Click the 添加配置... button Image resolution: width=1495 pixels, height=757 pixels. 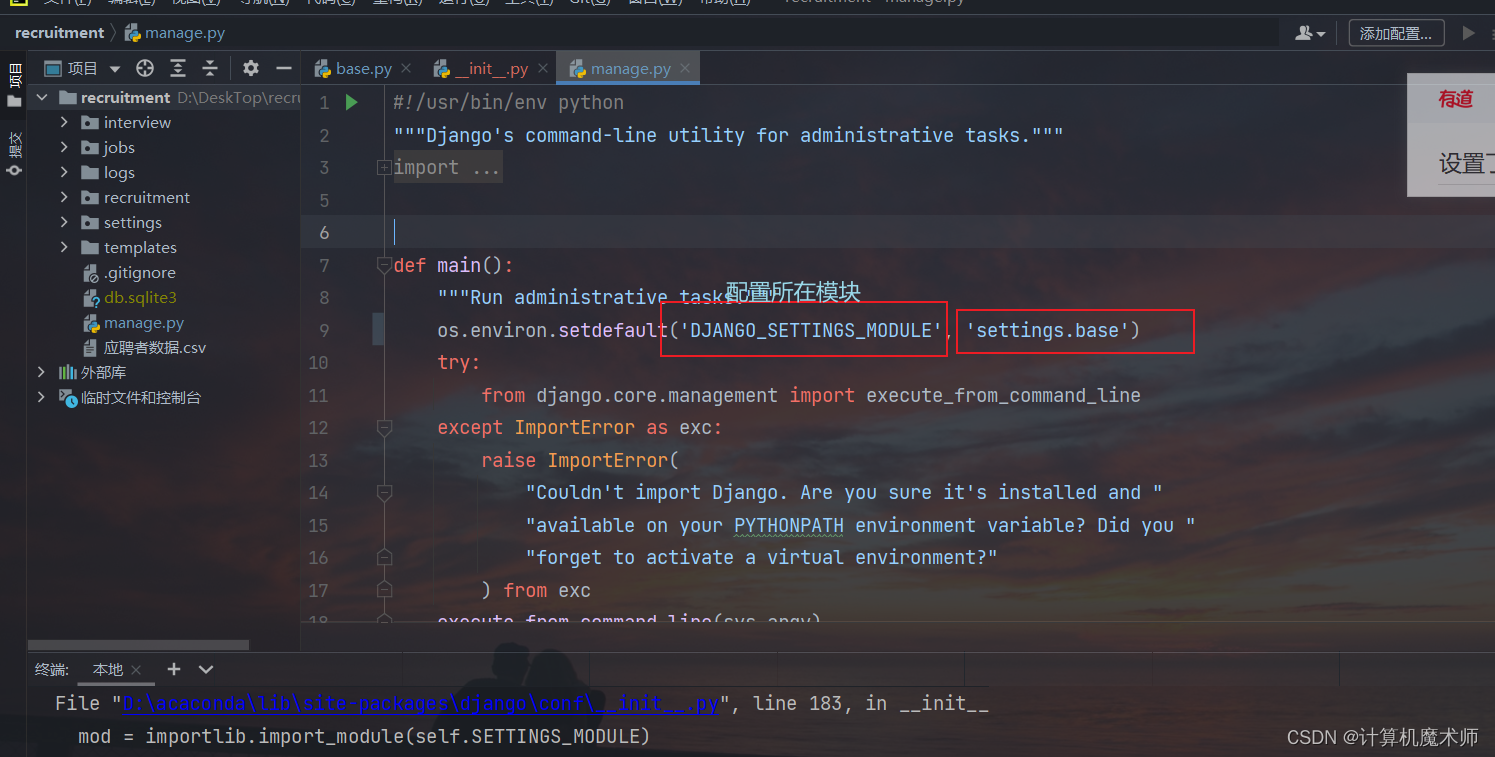[x=1396, y=33]
